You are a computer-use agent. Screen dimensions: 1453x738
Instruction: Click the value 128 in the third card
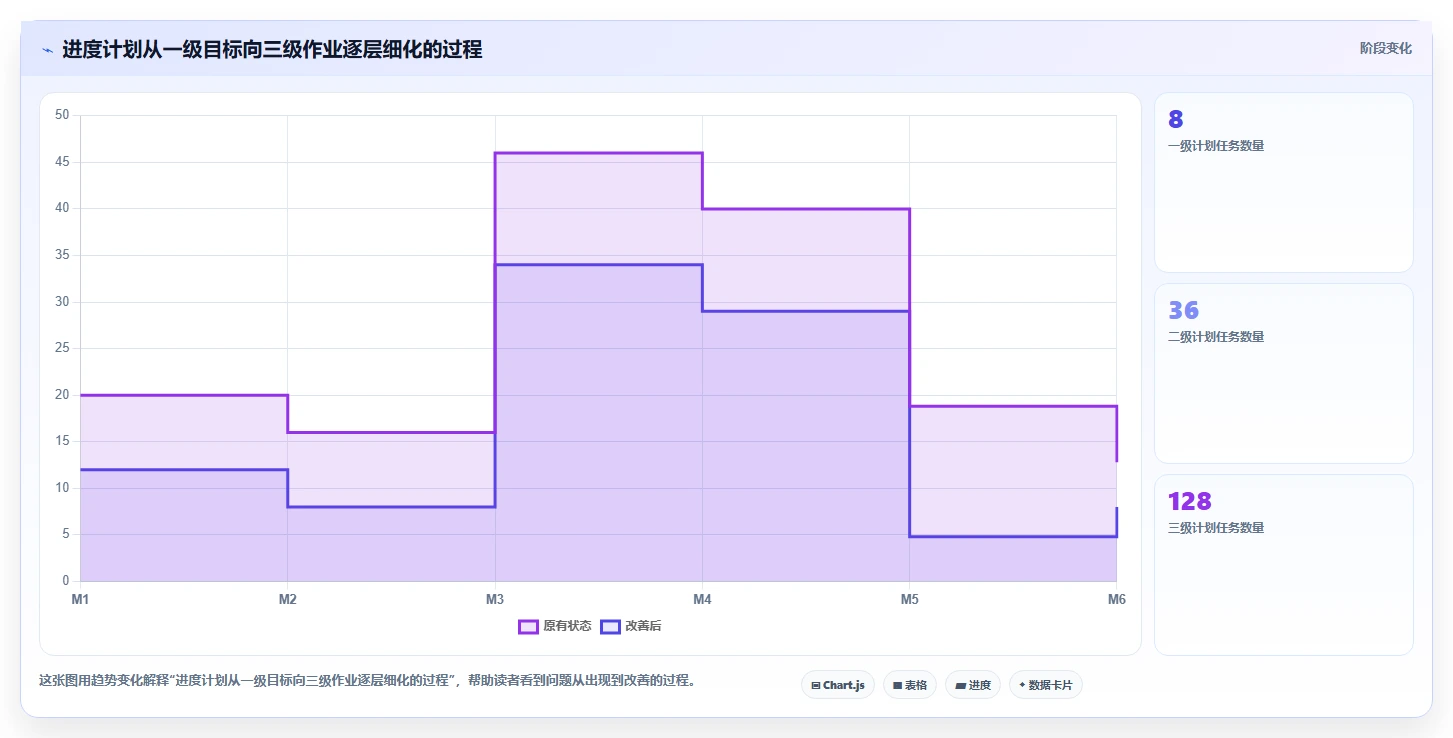click(x=1190, y=501)
